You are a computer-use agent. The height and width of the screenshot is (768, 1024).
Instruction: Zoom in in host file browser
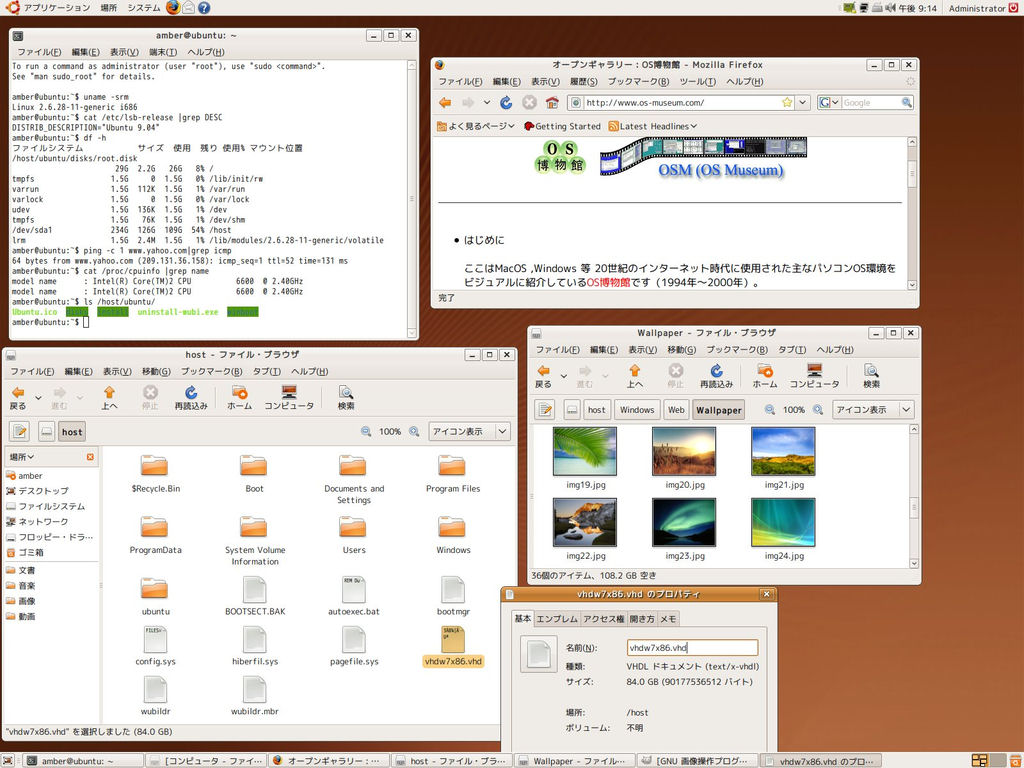[414, 432]
